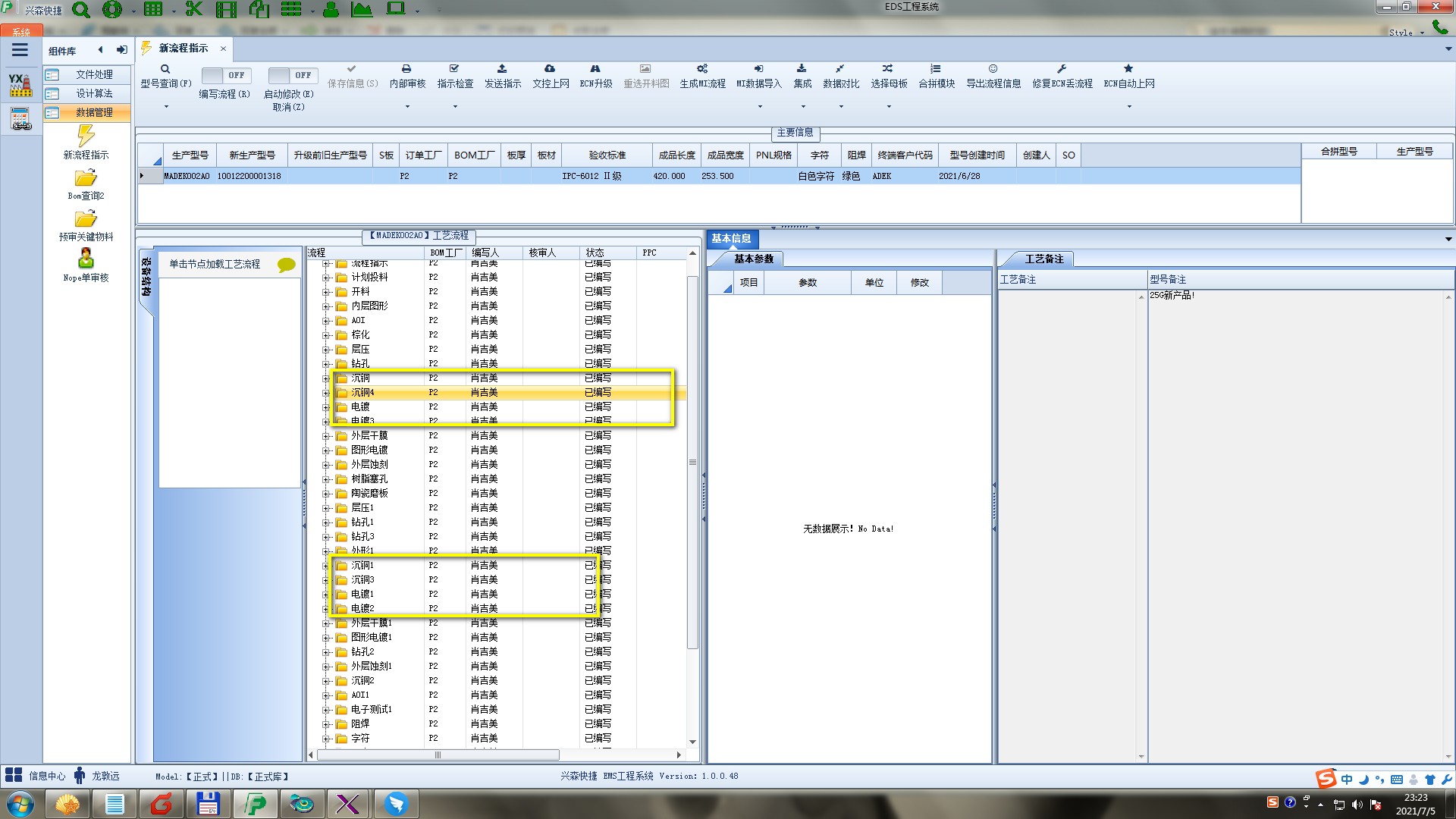
Task: Click the 生成MI流程 gears icon
Action: pyautogui.click(x=702, y=69)
